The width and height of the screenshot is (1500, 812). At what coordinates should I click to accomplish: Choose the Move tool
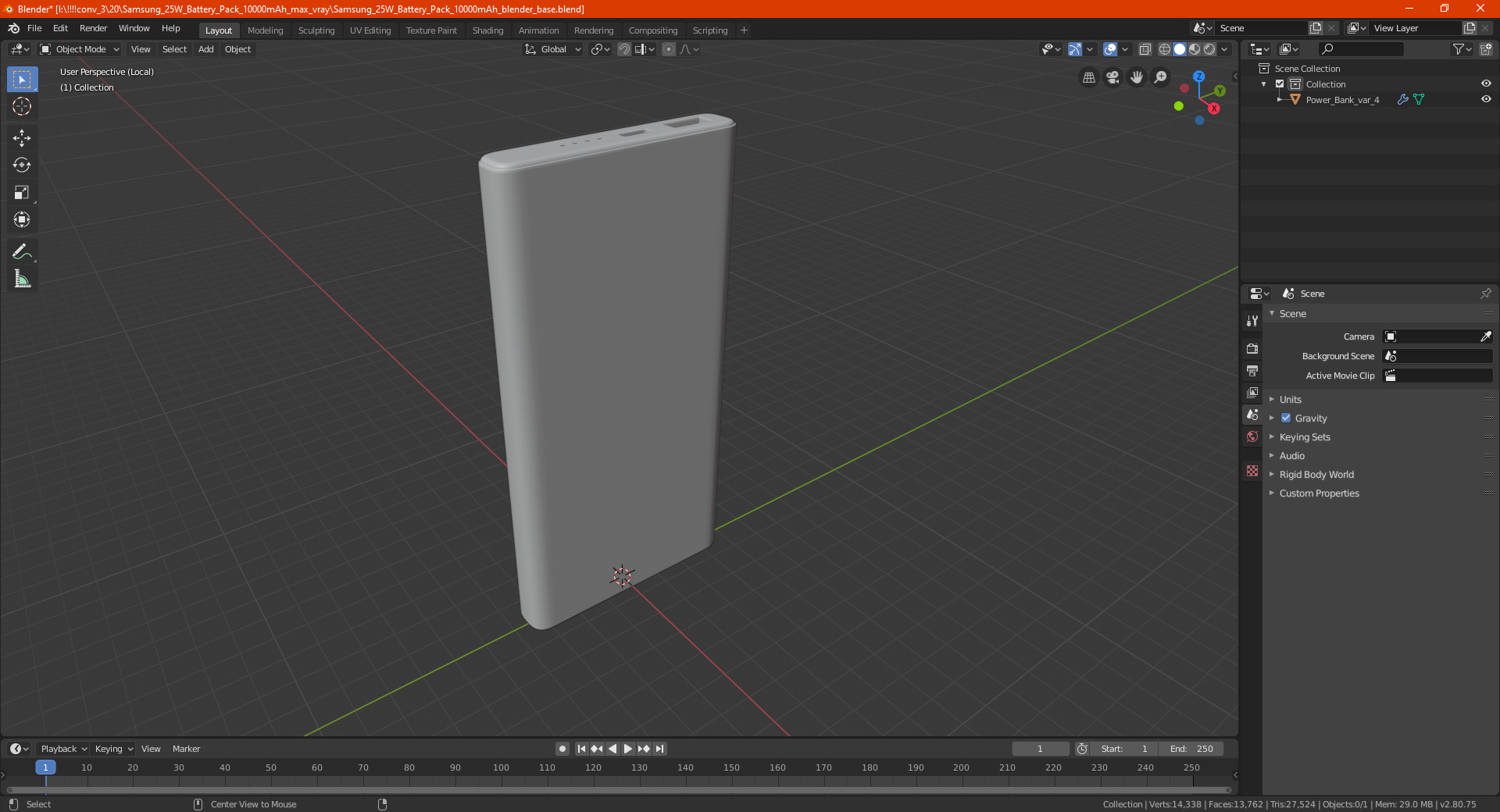click(x=22, y=138)
